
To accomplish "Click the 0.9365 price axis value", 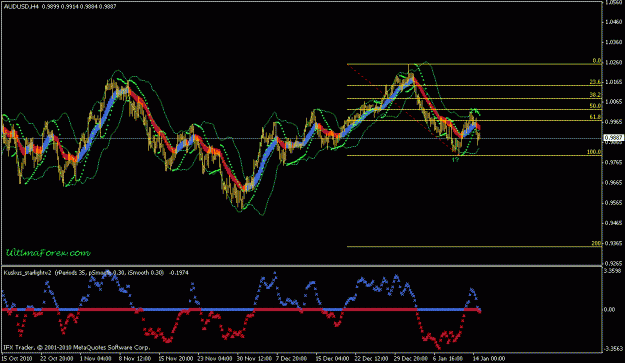I will (x=614, y=243).
